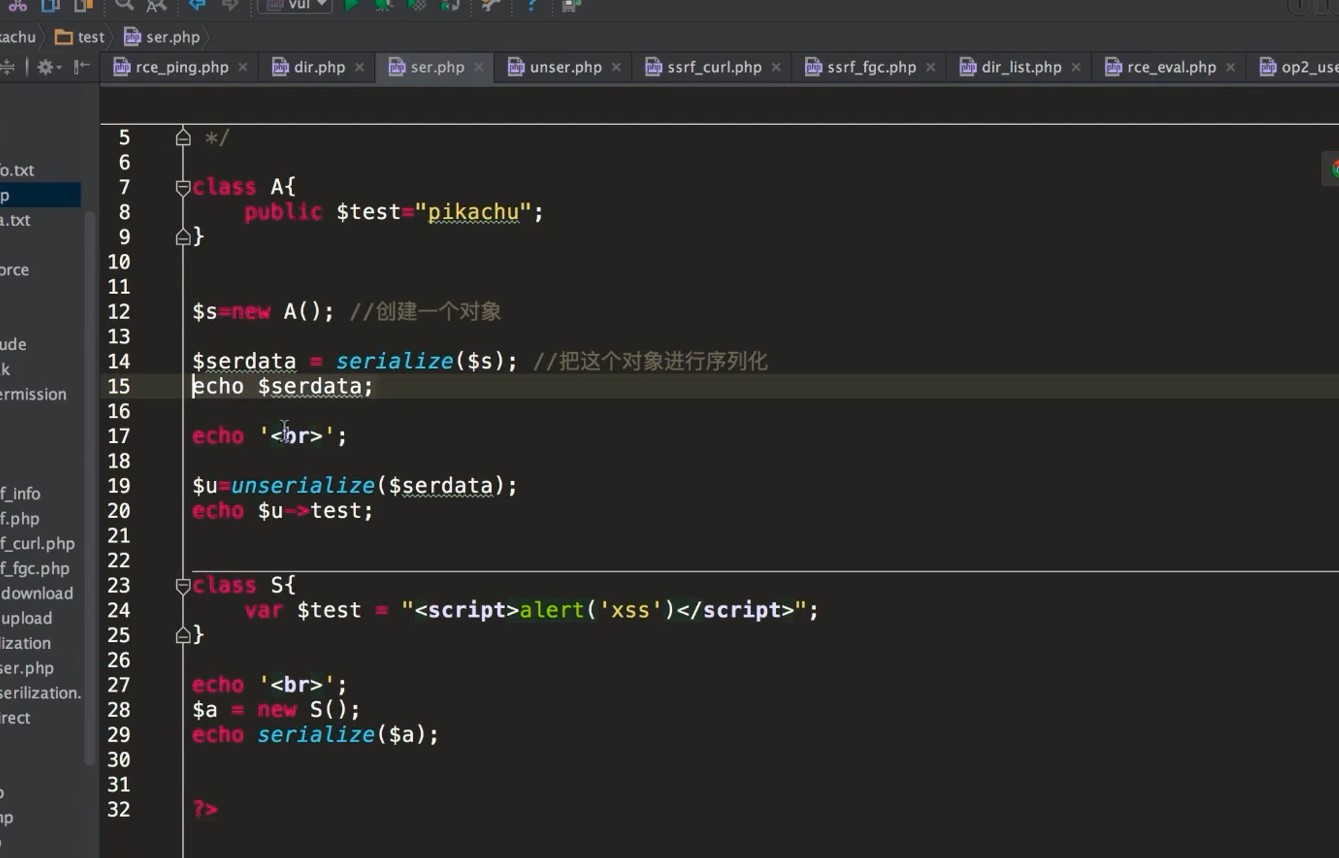Click line number 15 in gutter
This screenshot has width=1339, height=858.
[118, 386]
